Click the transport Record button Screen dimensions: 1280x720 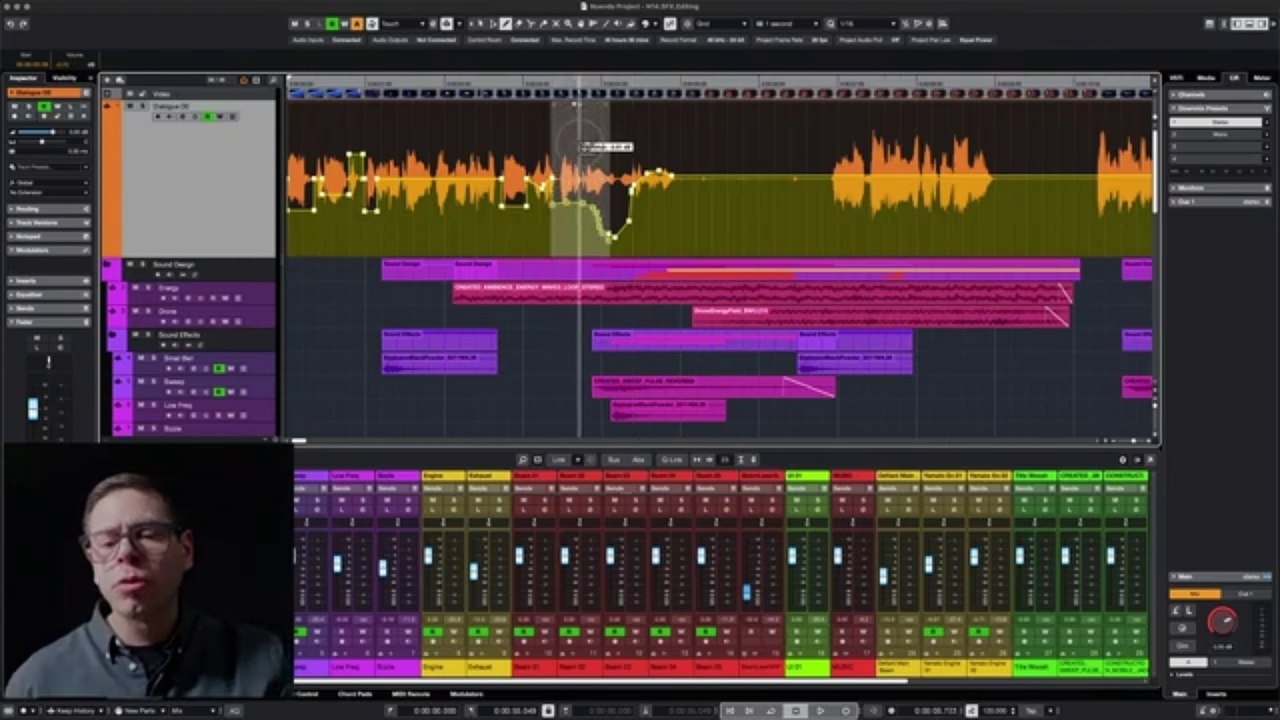coord(846,710)
